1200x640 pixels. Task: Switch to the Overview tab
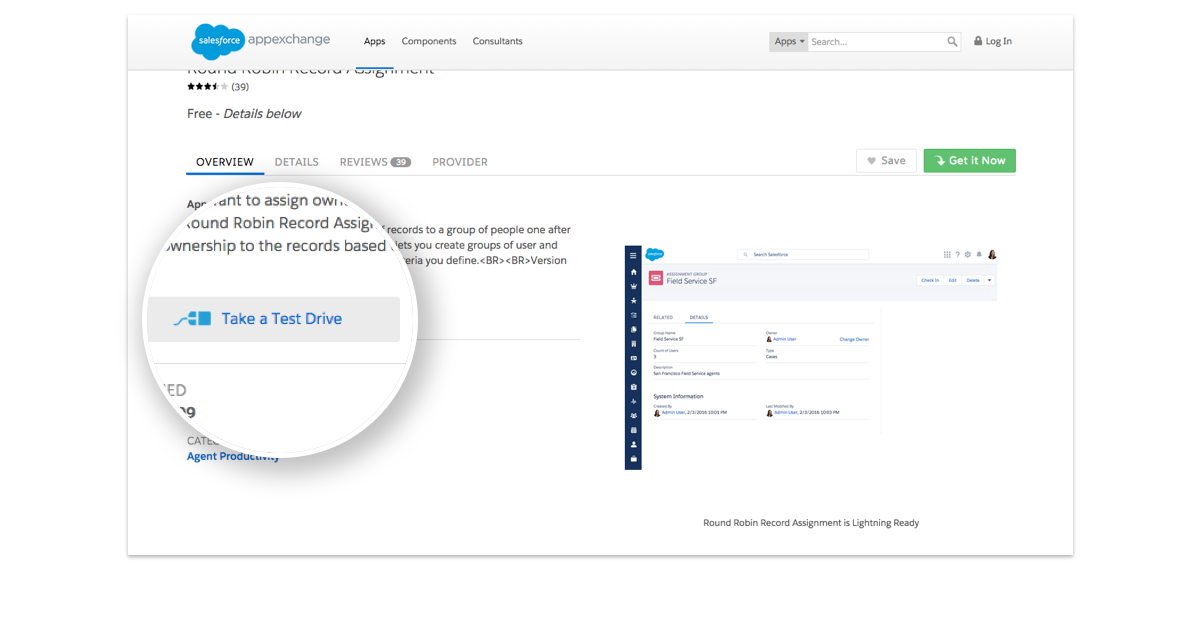coord(225,162)
